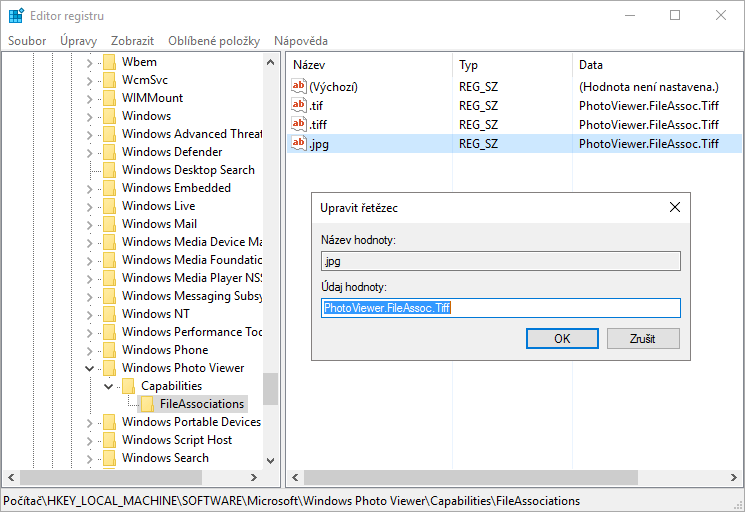
Task: Click the .tiff string value icon
Action: click(298, 124)
